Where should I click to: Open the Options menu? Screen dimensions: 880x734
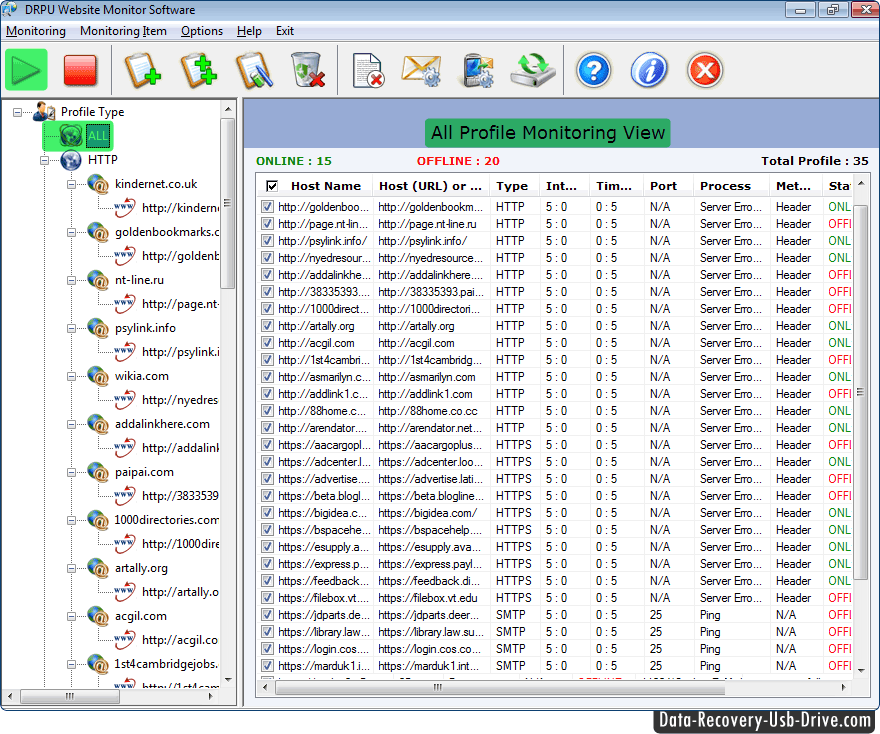point(202,31)
